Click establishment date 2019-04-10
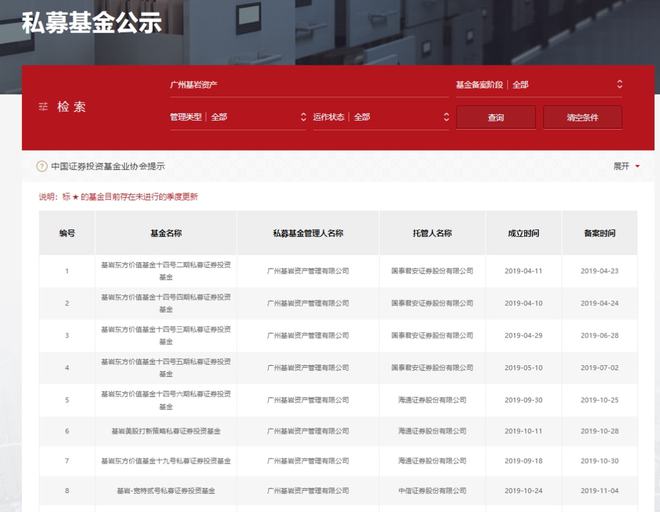 coord(524,303)
